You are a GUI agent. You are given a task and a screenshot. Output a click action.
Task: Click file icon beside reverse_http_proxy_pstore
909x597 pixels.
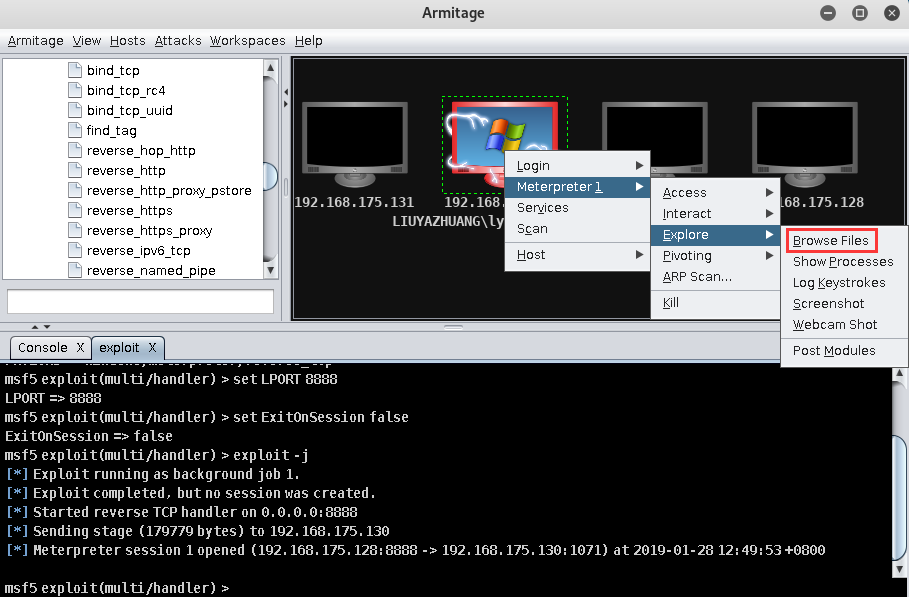click(x=75, y=190)
